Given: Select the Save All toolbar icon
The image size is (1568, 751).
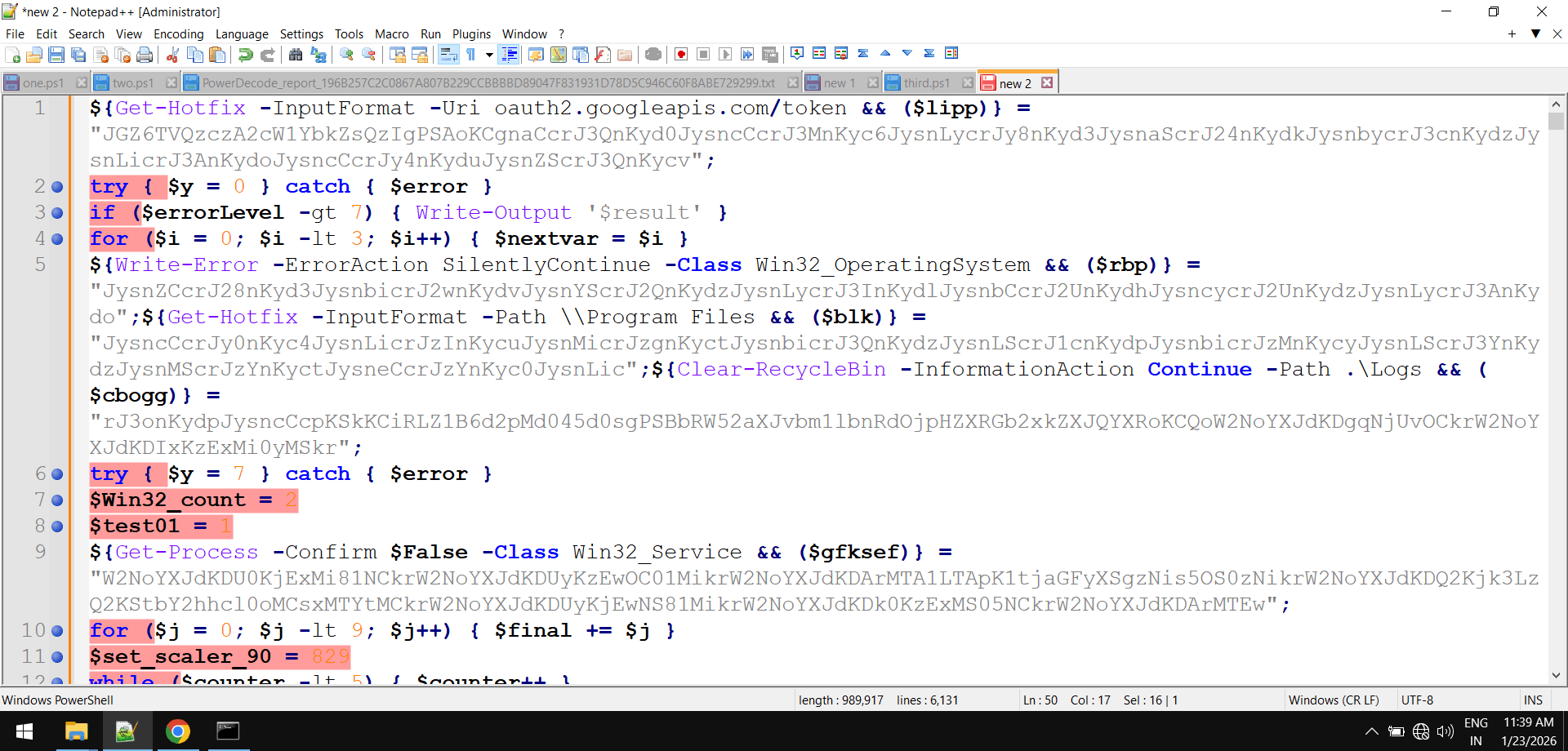Looking at the screenshot, I should pos(78,54).
